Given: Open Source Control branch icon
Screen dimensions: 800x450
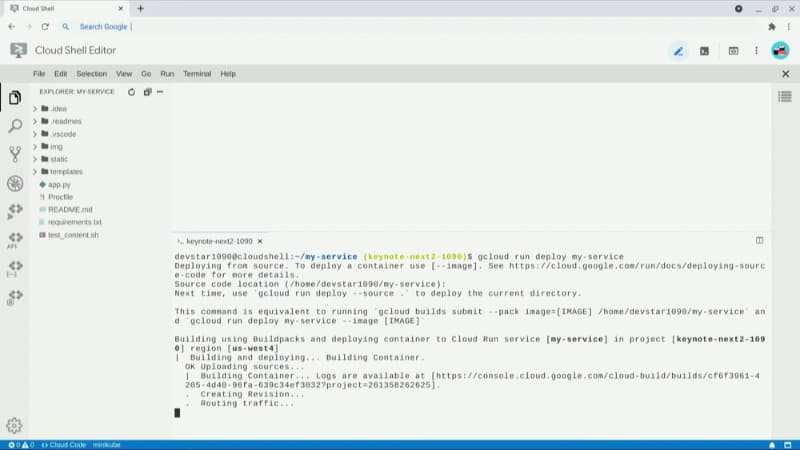Looking at the screenshot, I should 15,154.
